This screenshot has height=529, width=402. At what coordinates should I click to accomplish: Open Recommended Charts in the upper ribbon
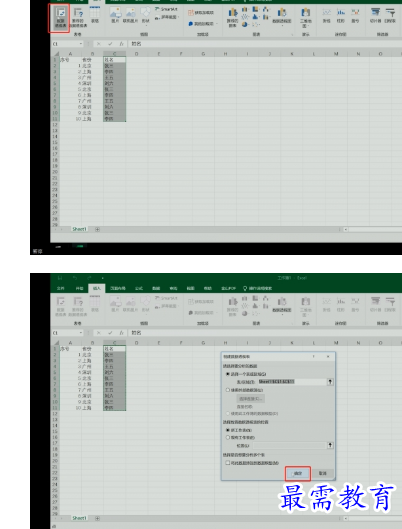[x=232, y=18]
